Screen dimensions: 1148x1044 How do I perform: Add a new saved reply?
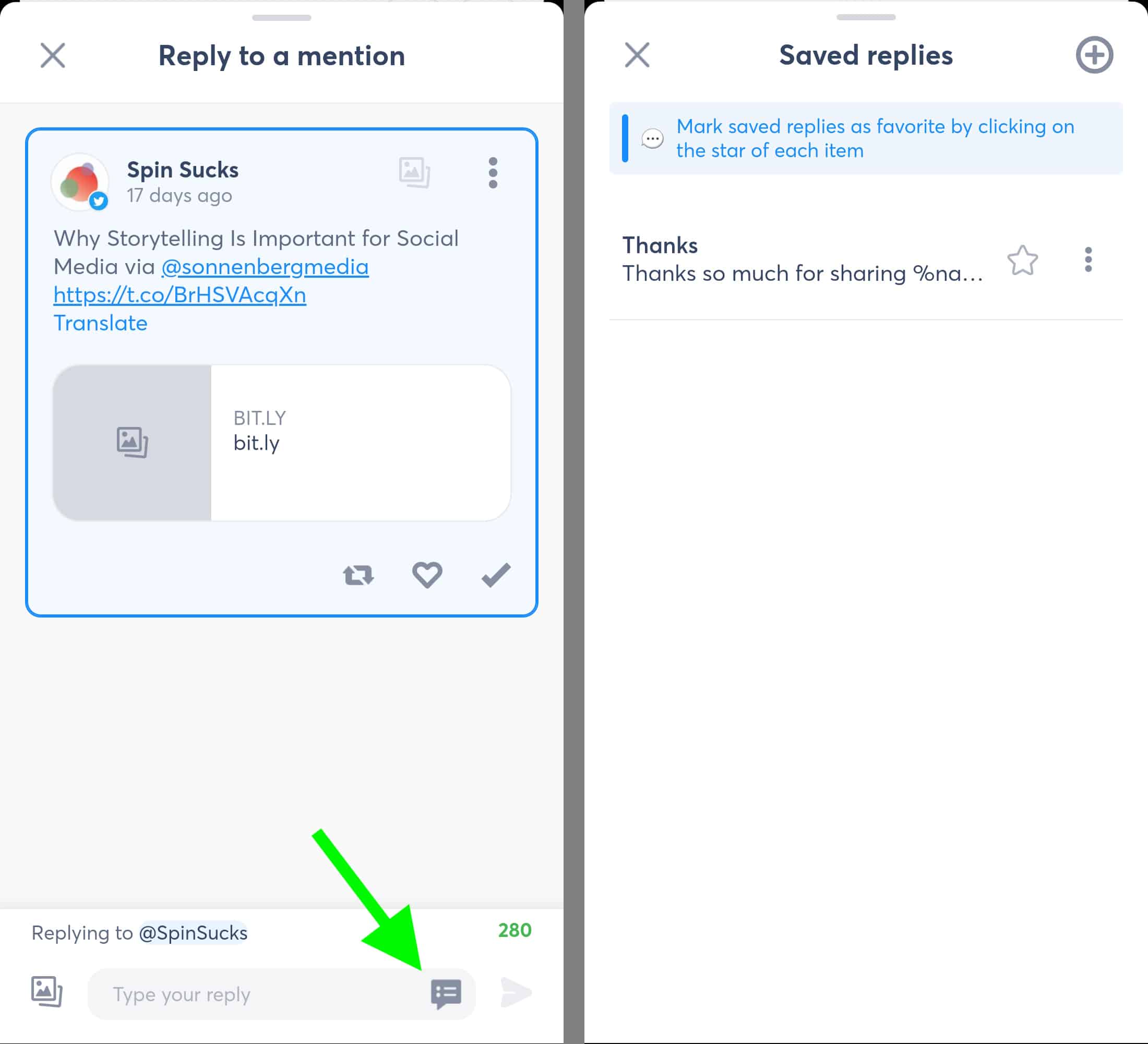tap(1094, 55)
